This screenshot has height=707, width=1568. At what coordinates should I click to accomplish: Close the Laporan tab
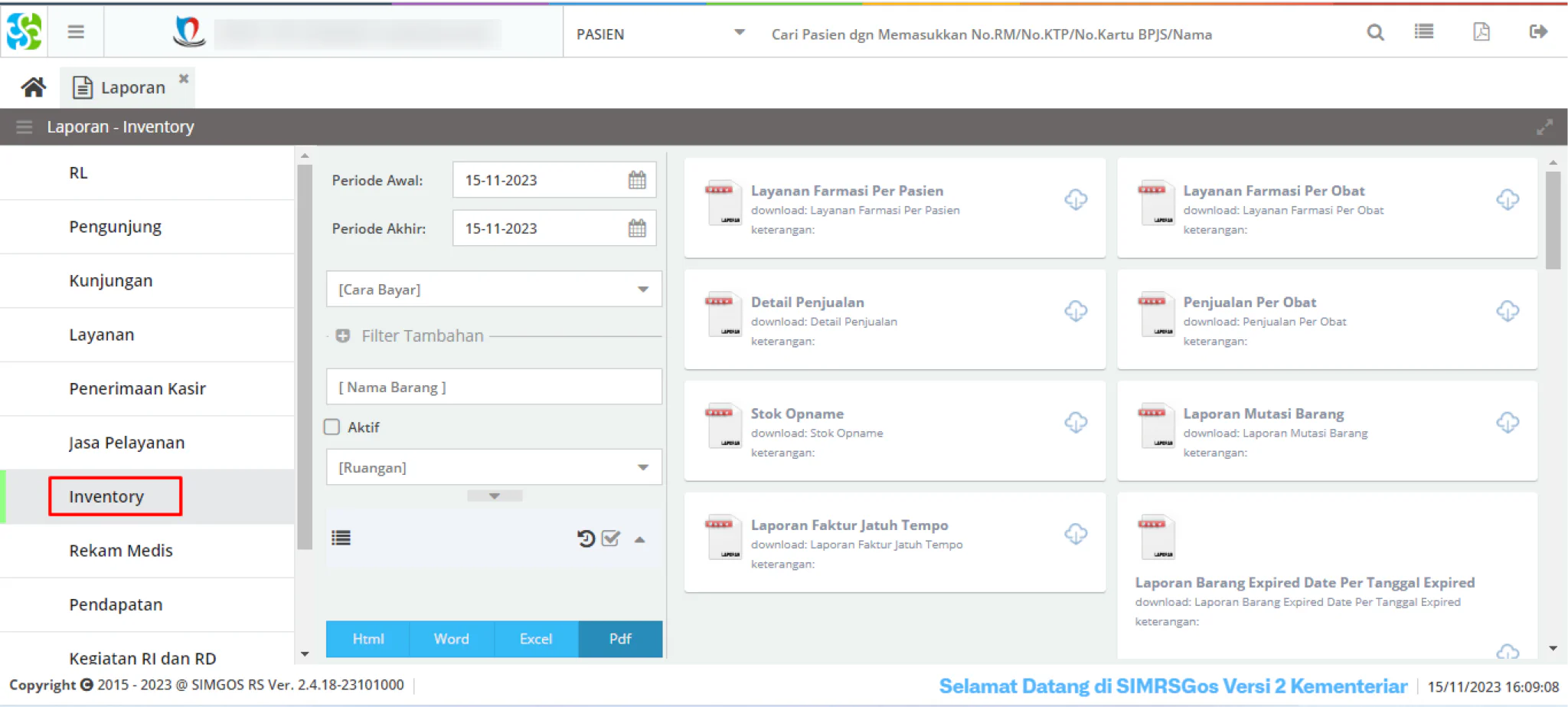point(184,78)
